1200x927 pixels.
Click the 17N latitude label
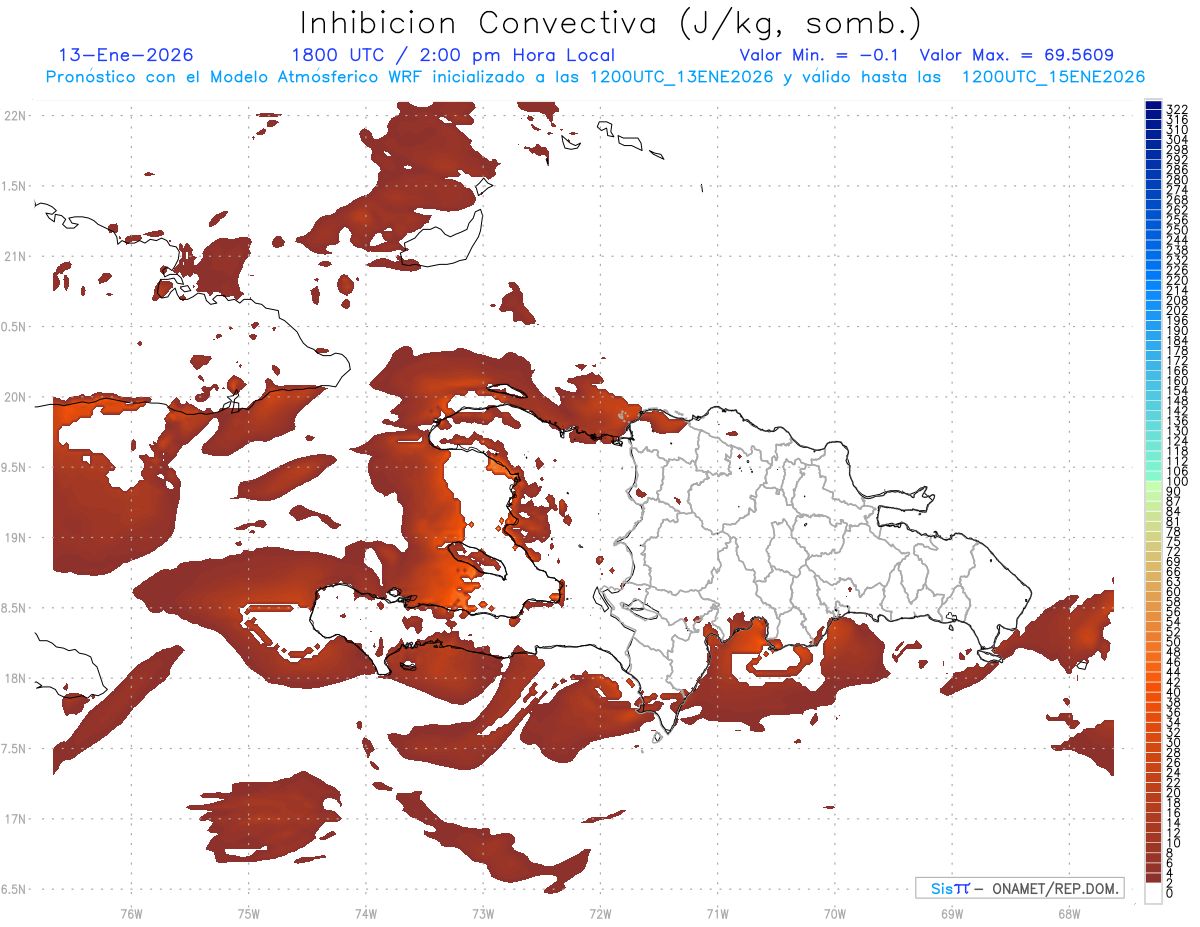(x=16, y=819)
